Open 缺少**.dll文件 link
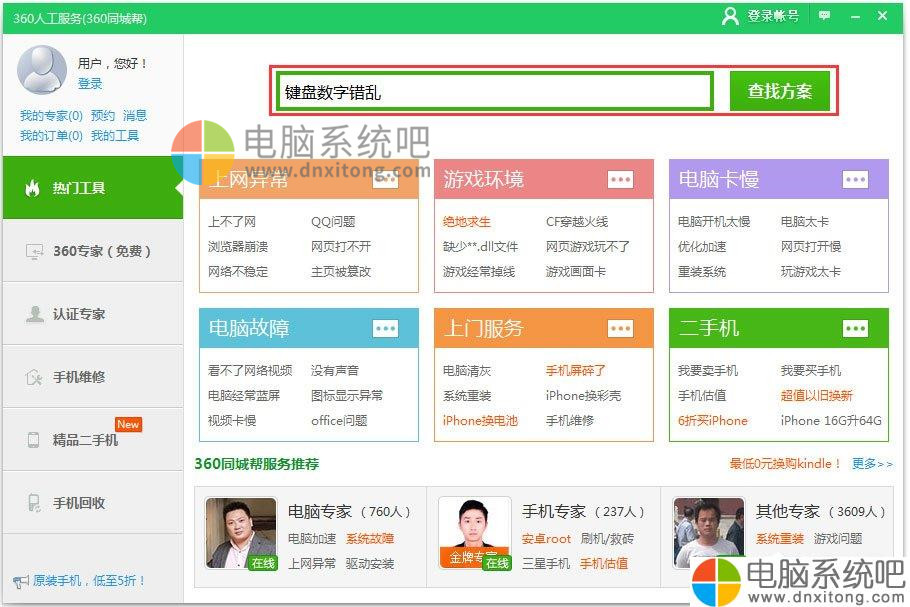Viewport: 910px width, 607px height. click(x=481, y=247)
